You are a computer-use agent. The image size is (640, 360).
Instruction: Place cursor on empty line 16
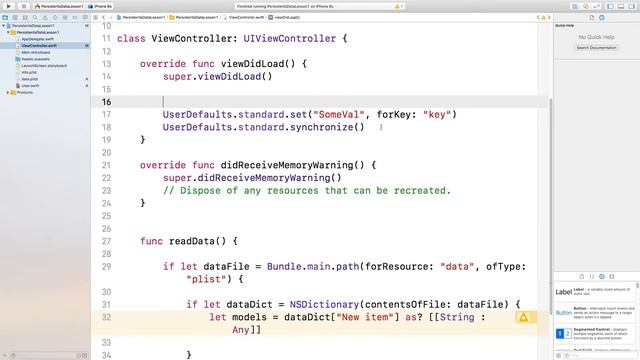coord(320,102)
